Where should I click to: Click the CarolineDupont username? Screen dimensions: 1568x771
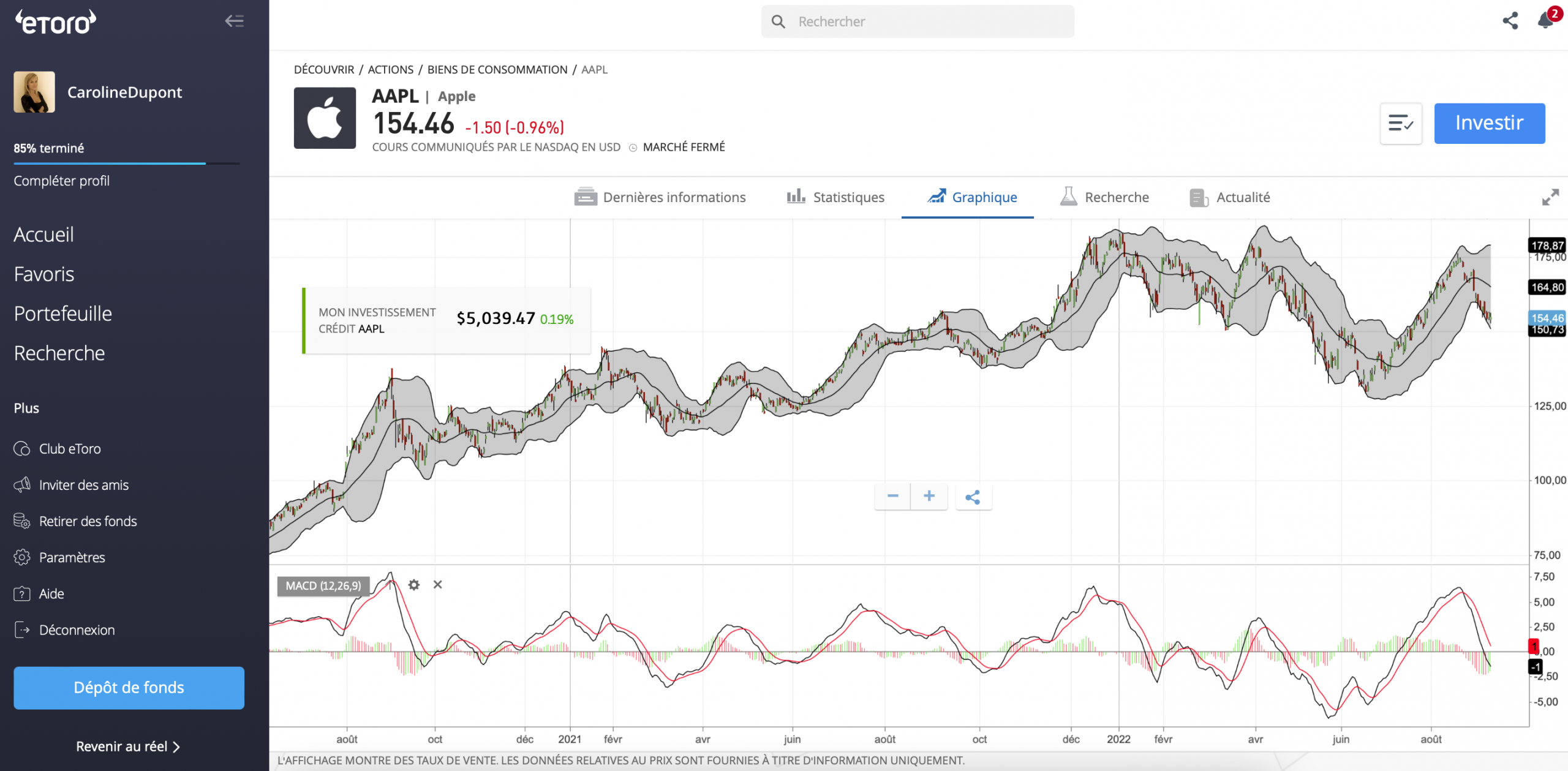point(124,92)
